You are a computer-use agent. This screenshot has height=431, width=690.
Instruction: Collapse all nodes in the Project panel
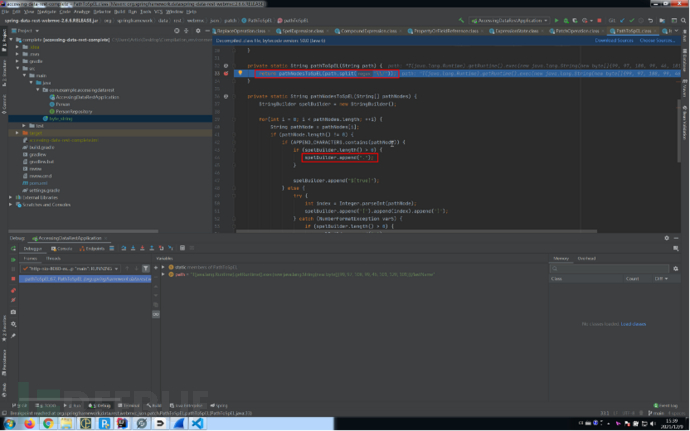tap(186, 31)
